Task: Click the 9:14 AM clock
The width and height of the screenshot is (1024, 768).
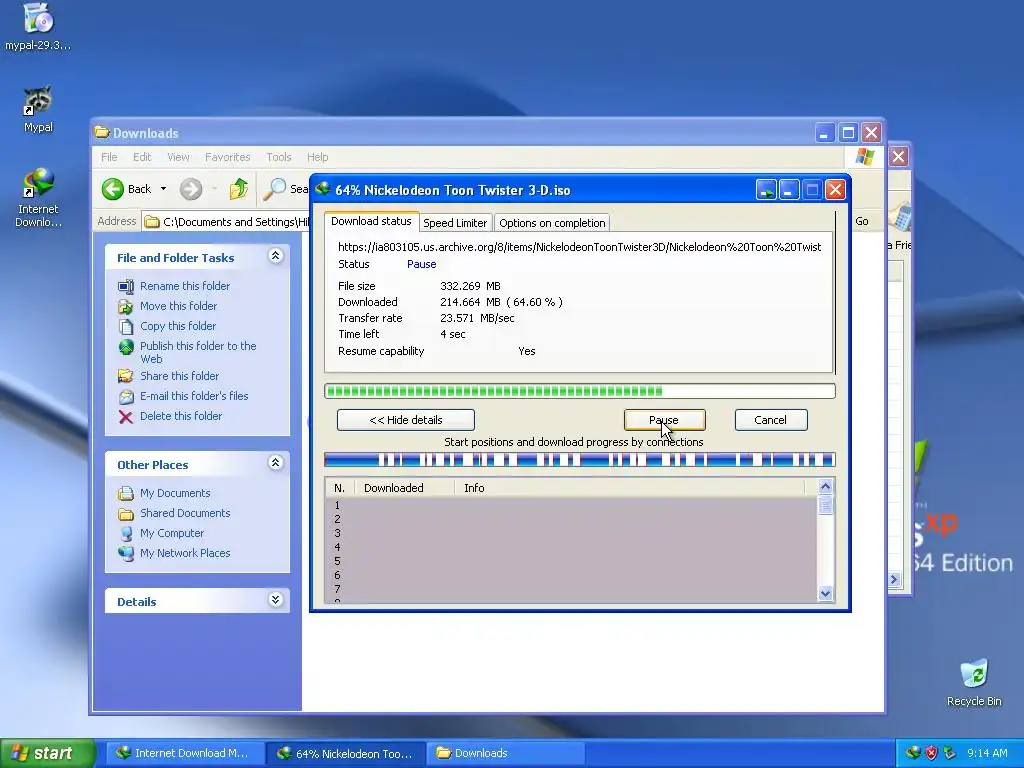Action: [x=987, y=753]
